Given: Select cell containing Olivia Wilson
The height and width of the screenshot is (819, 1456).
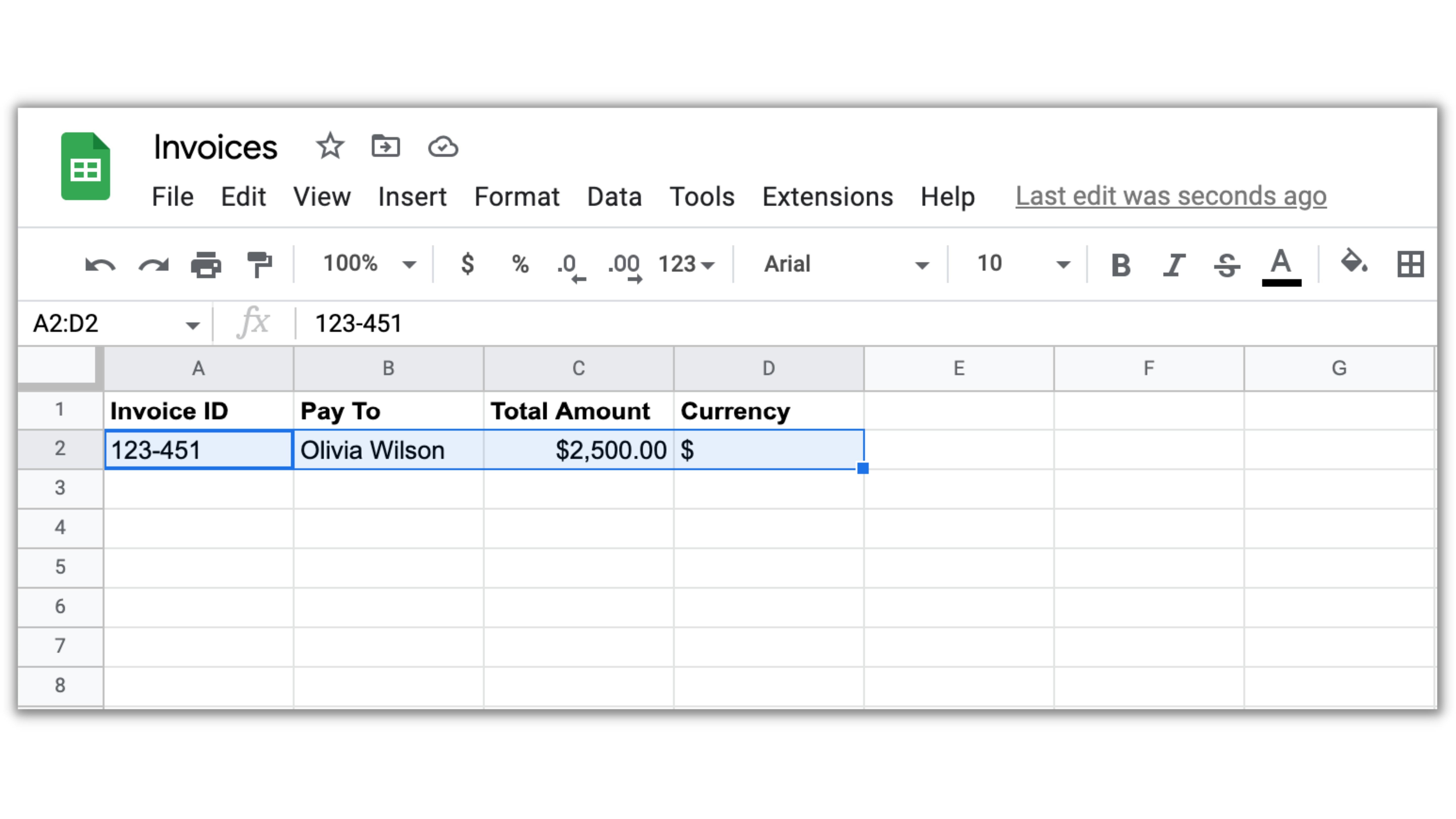Looking at the screenshot, I should (388, 450).
